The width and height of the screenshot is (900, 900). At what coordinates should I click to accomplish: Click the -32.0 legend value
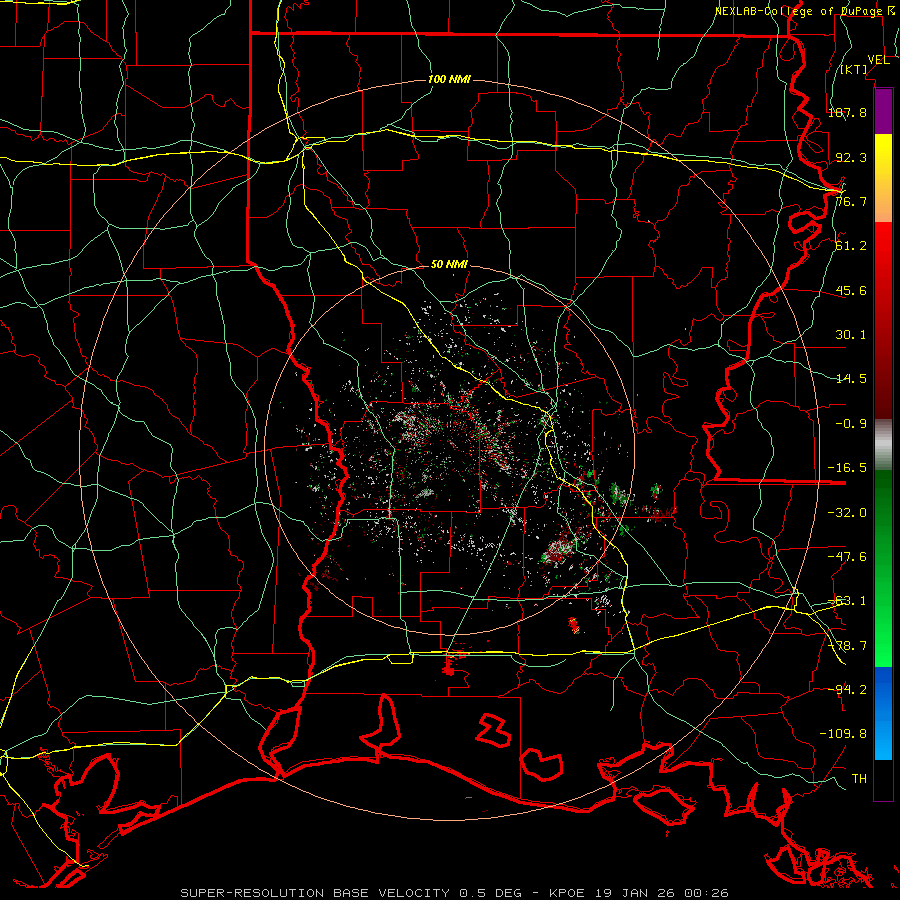pyautogui.click(x=847, y=513)
